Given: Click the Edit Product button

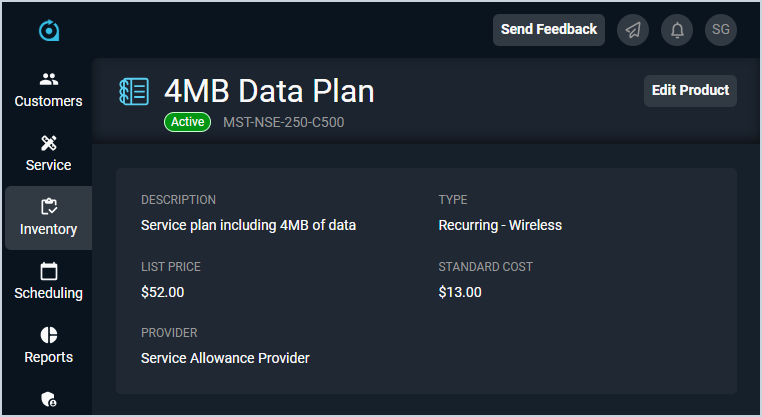Looking at the screenshot, I should (x=690, y=90).
